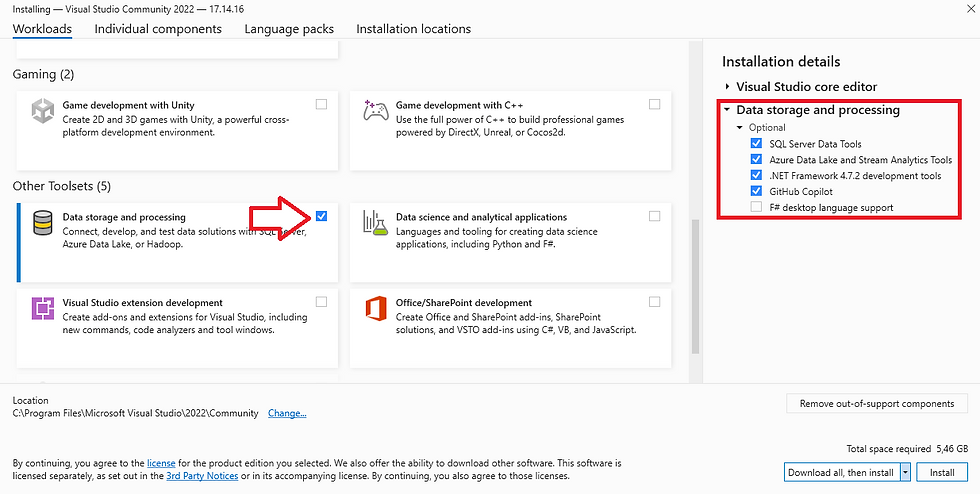The width and height of the screenshot is (980, 494).
Task: Click the Visual Studio extension development icon
Action: coord(43,307)
